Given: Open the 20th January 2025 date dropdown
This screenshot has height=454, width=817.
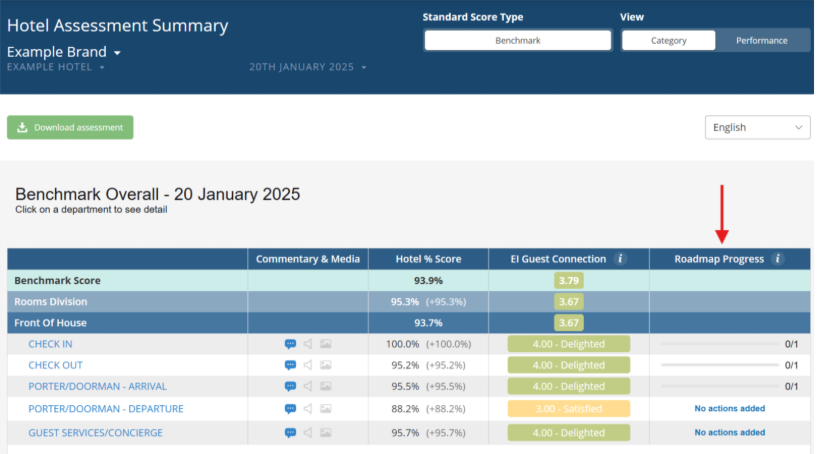Looking at the screenshot, I should click(308, 67).
